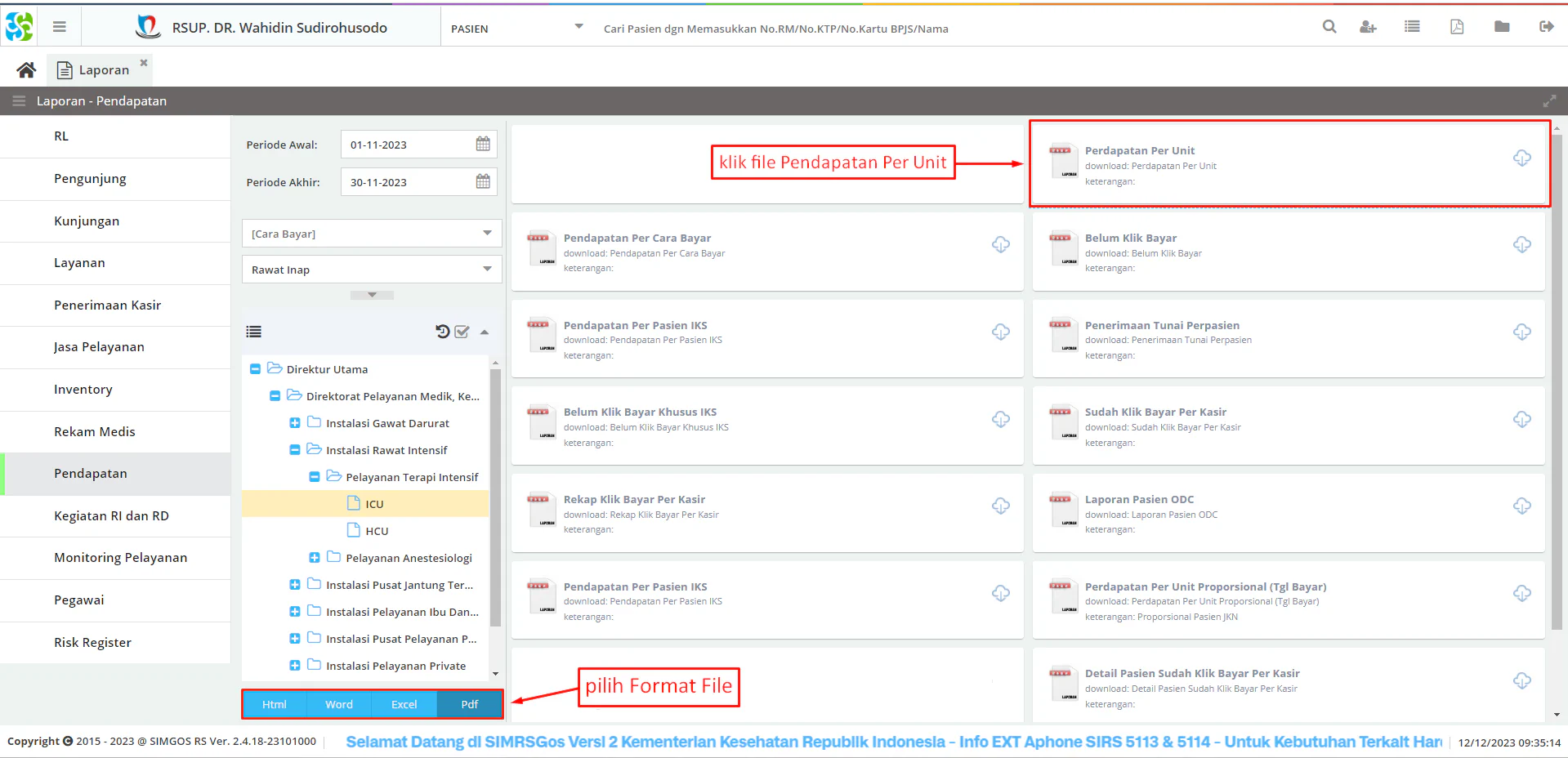Open Monitoring Pelayanan report menu

click(115, 558)
